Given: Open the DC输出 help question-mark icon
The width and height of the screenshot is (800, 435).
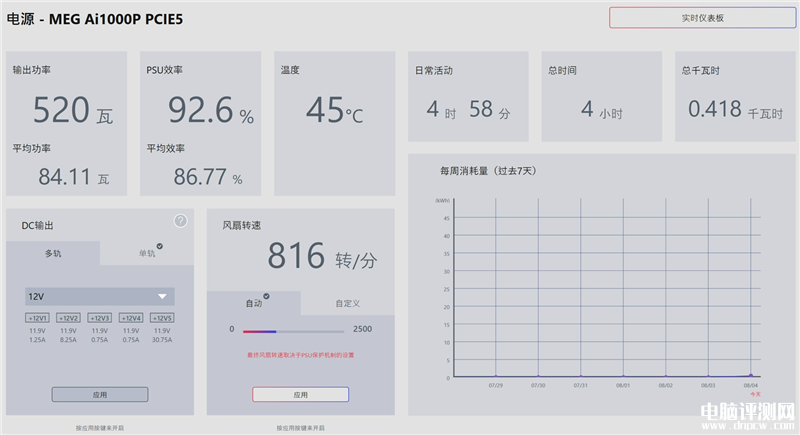Looking at the screenshot, I should point(181,221).
